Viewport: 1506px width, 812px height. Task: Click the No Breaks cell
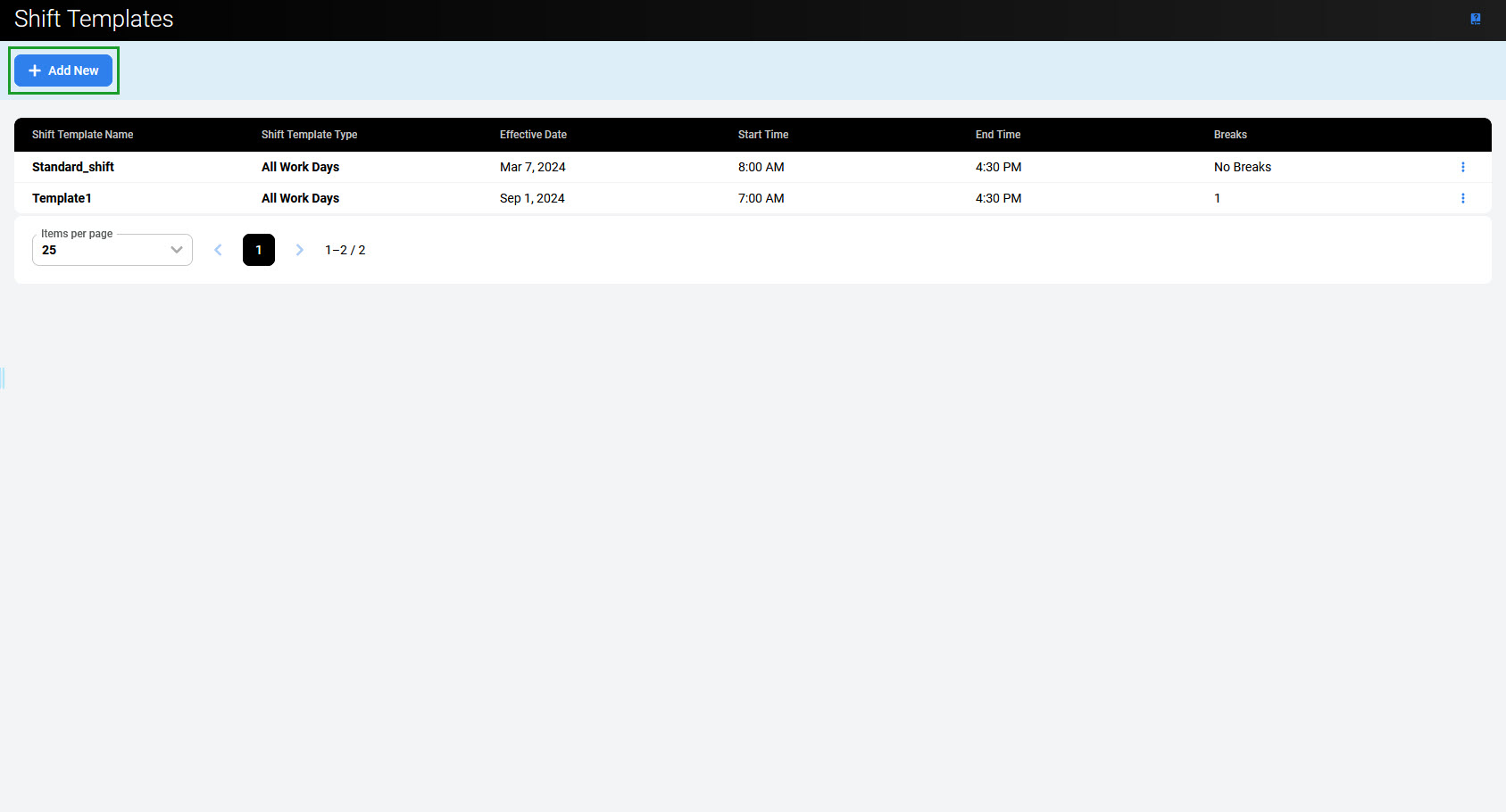tap(1242, 167)
